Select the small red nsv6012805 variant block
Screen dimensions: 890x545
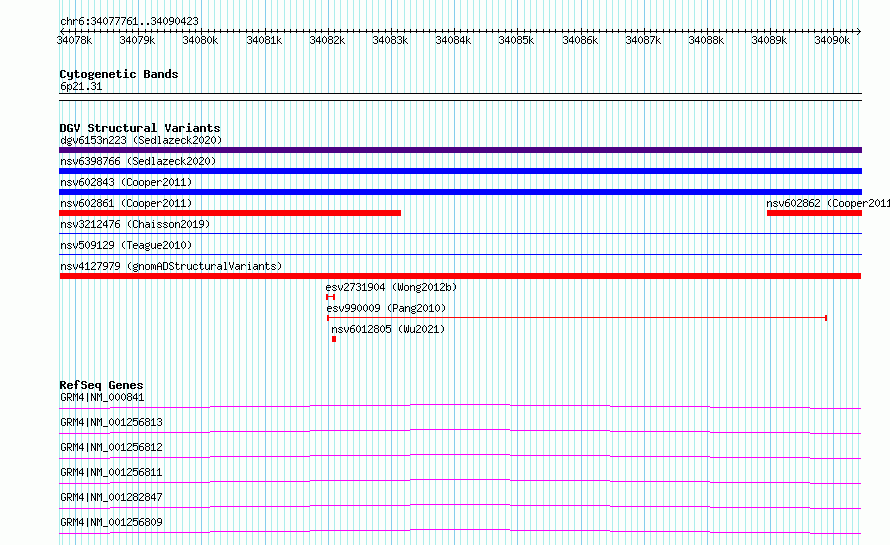click(x=334, y=339)
